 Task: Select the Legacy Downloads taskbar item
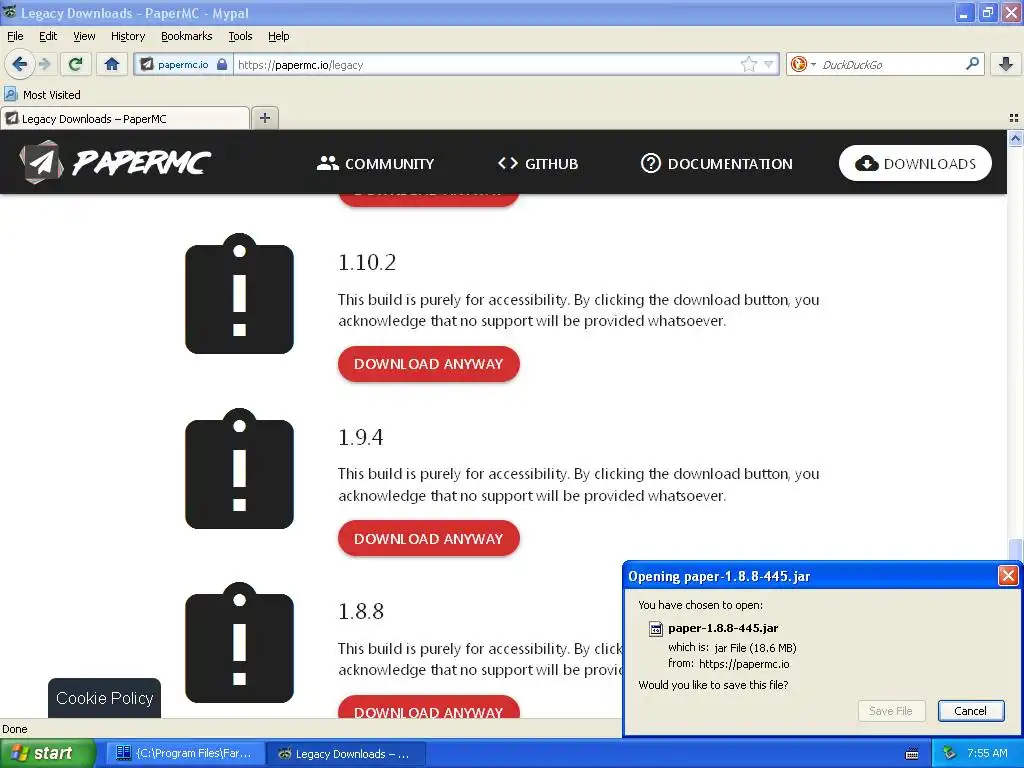(346, 754)
